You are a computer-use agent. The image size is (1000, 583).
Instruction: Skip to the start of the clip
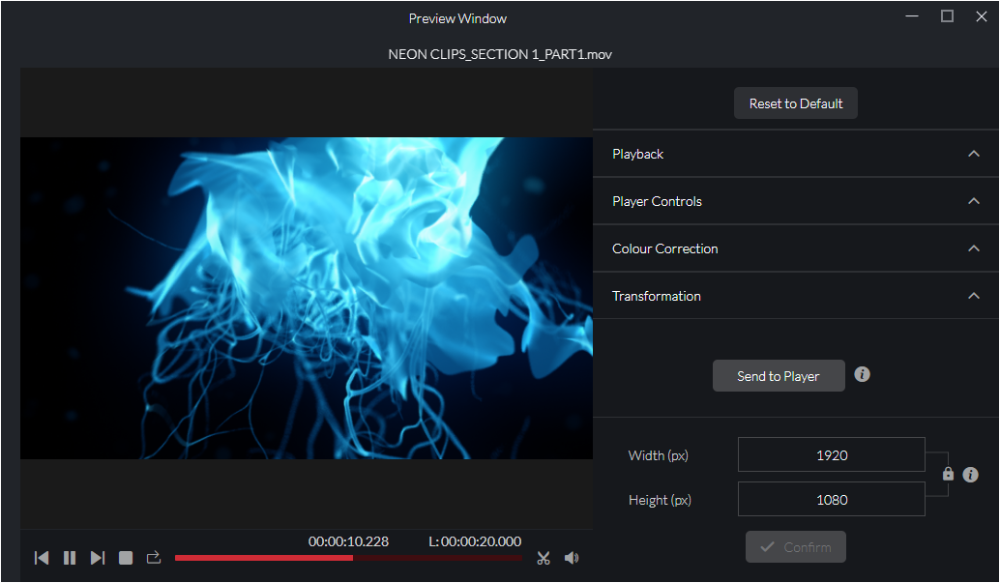tap(42, 558)
